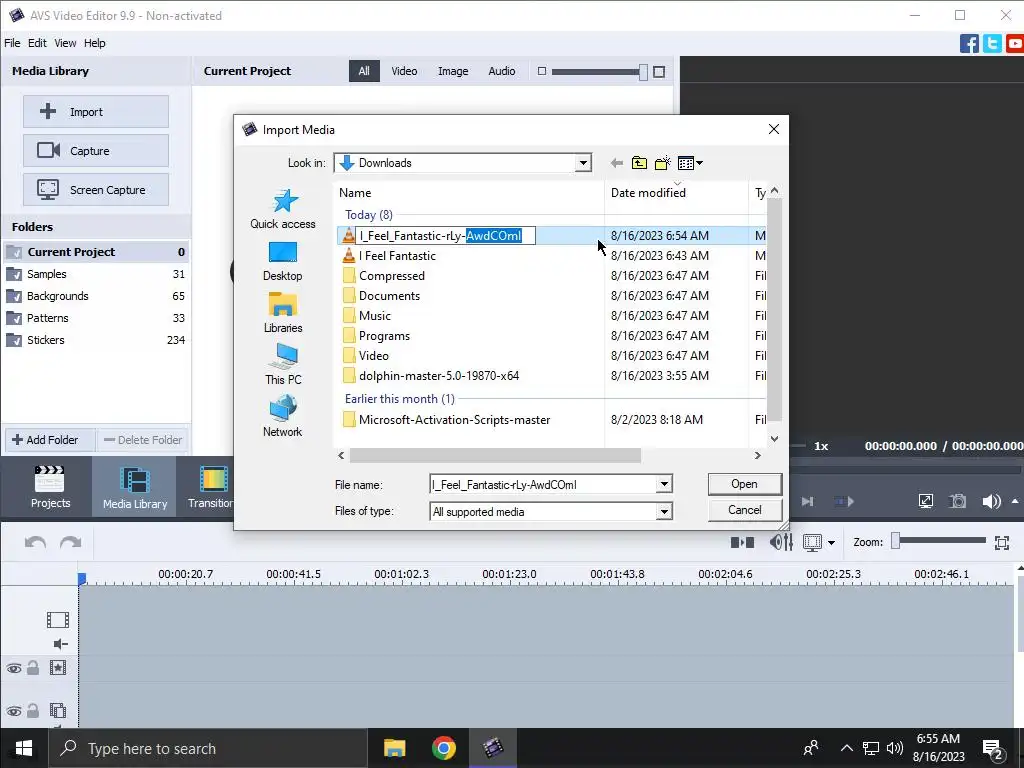Image resolution: width=1024 pixels, height=768 pixels.
Task: Click the Screen Capture button
Action: pos(96,189)
